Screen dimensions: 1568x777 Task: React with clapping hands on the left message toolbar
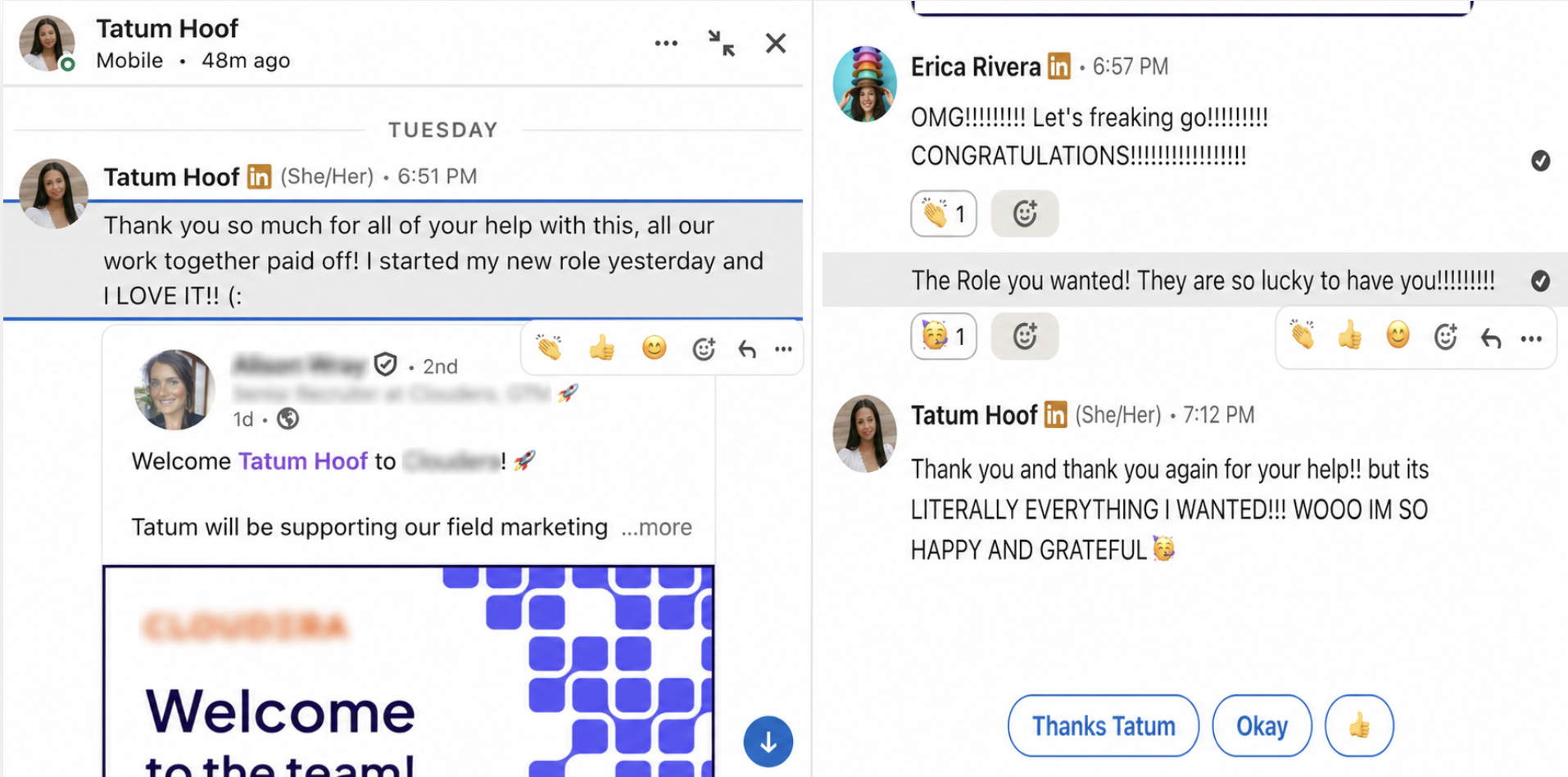pos(550,348)
